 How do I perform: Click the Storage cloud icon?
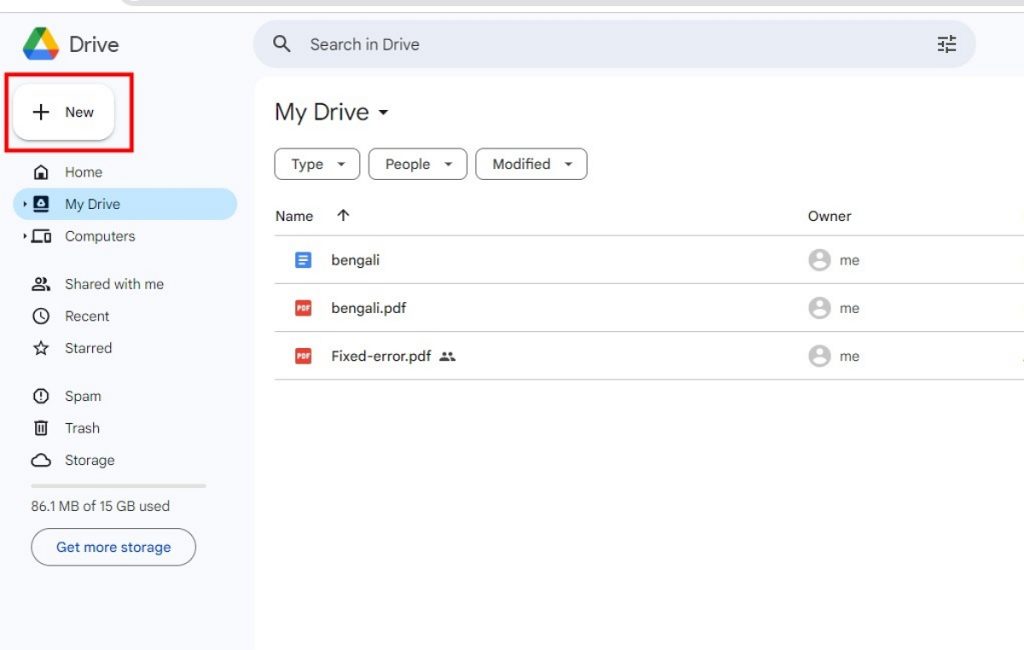click(41, 460)
